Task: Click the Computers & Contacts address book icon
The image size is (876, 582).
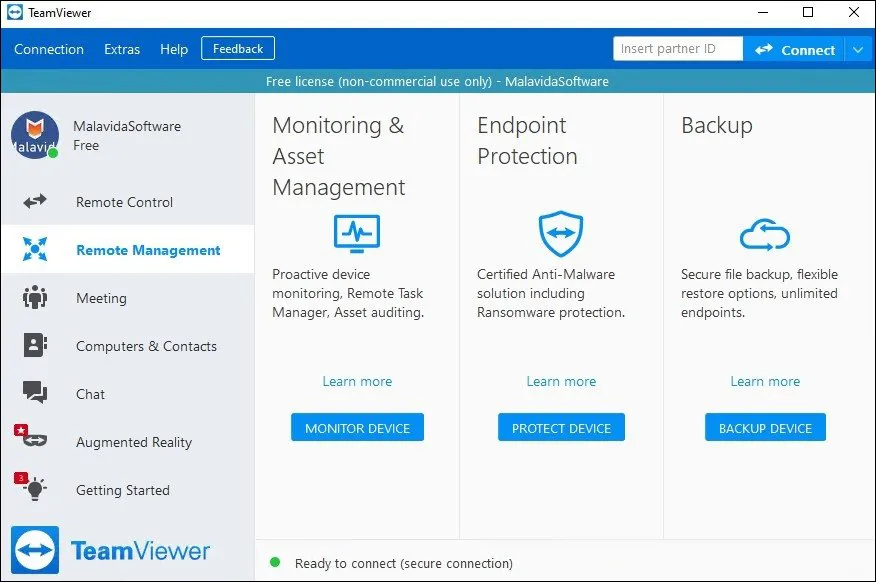Action: pos(35,346)
